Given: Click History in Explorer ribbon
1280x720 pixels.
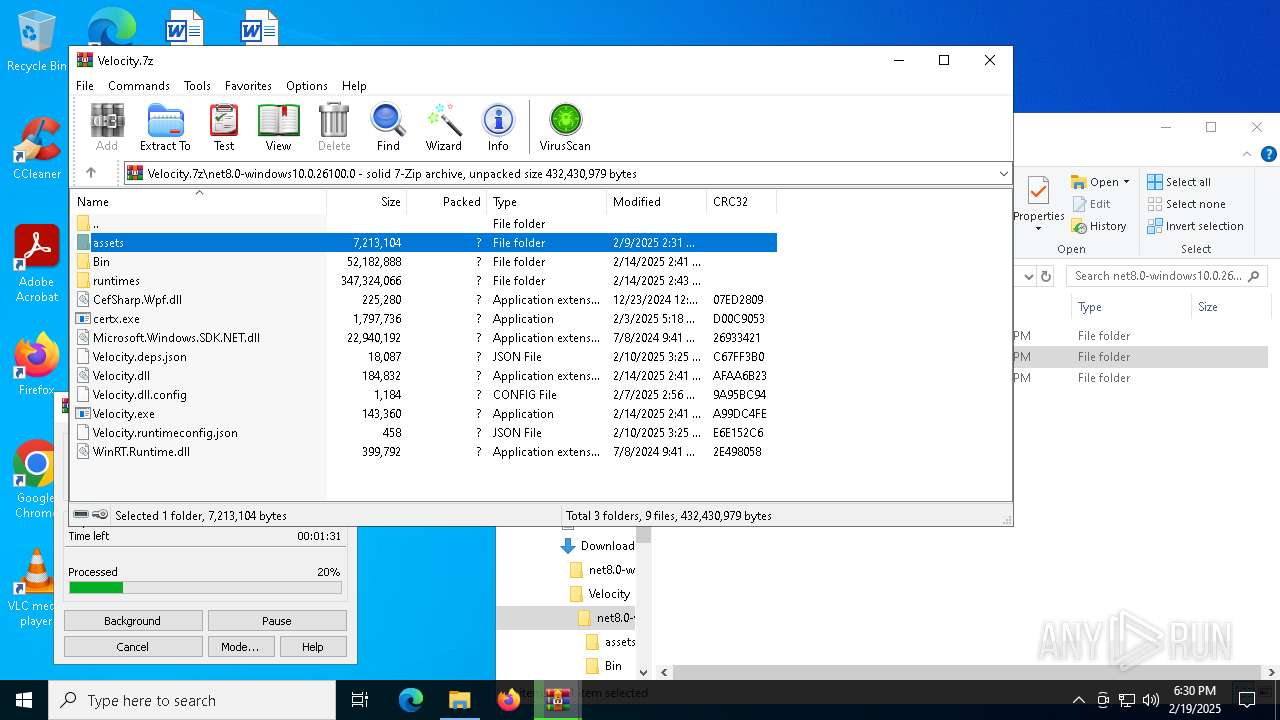Looking at the screenshot, I should point(1099,226).
